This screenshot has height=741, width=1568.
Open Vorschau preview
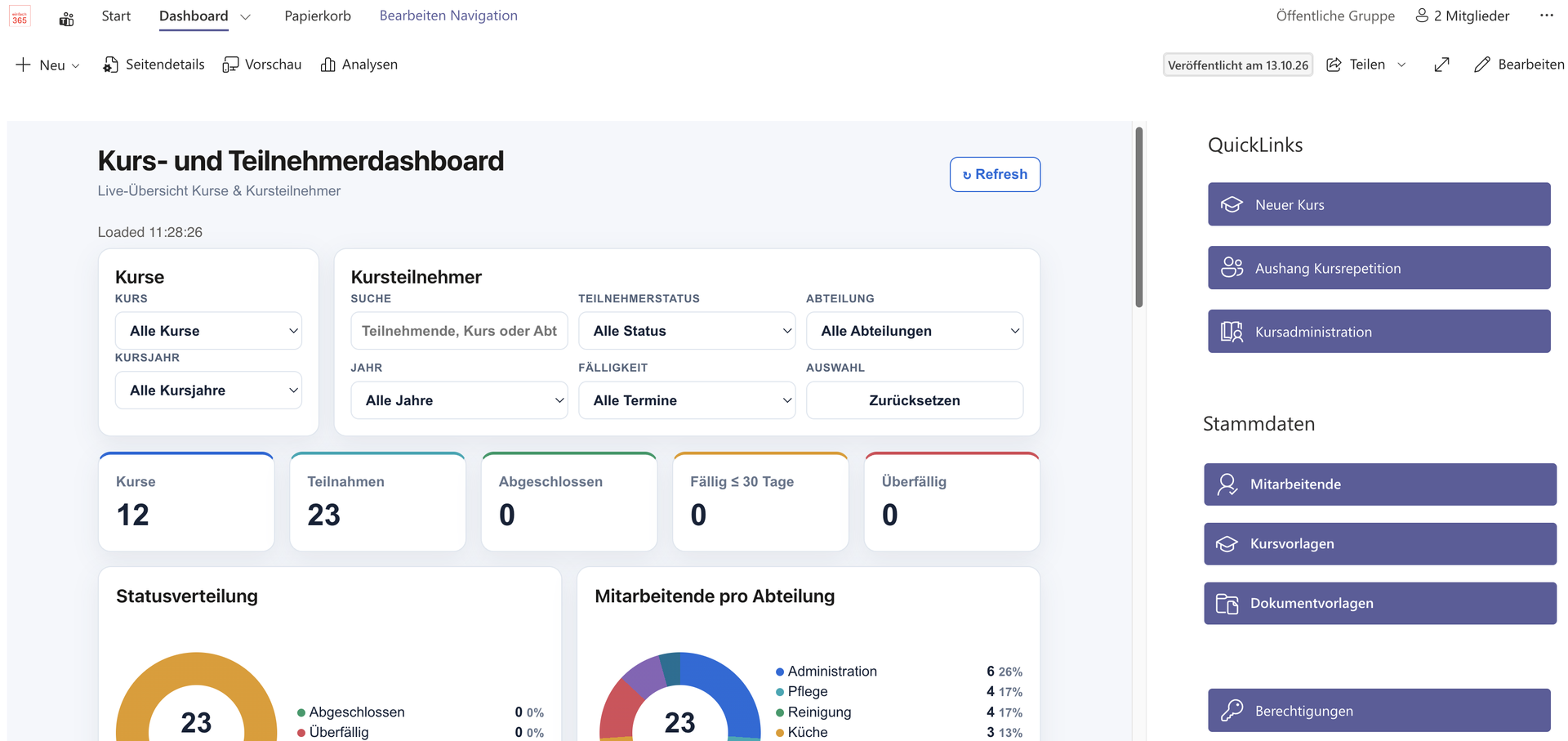pos(262,65)
